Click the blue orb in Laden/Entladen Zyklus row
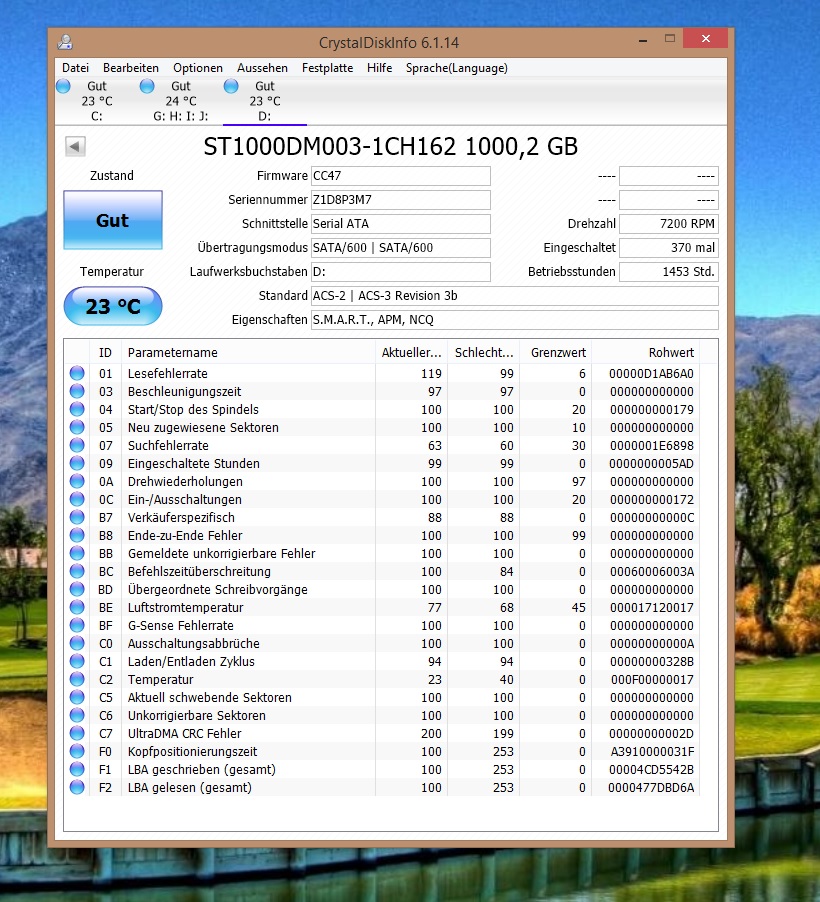The height and width of the screenshot is (902, 820). (77, 662)
